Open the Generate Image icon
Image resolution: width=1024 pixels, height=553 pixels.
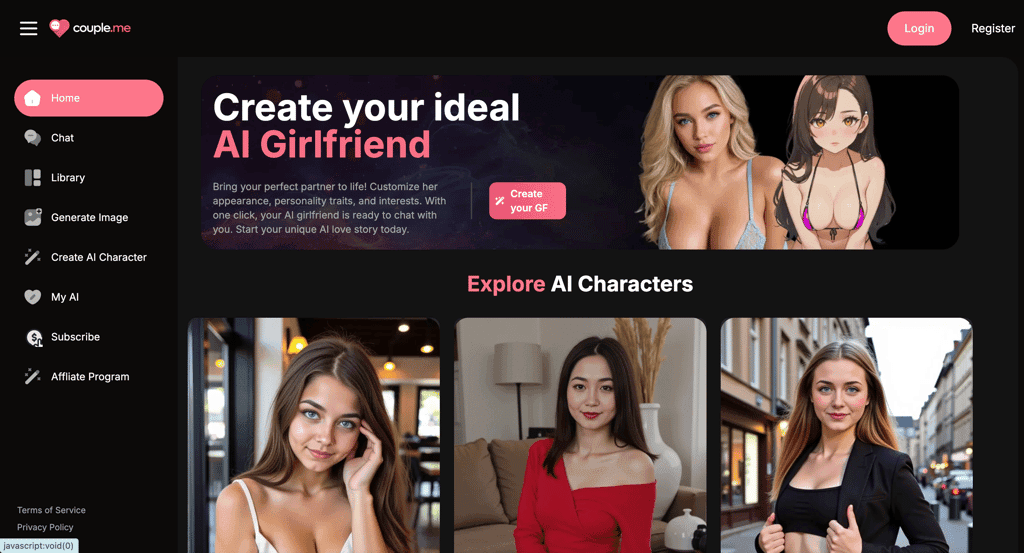click(x=33, y=217)
